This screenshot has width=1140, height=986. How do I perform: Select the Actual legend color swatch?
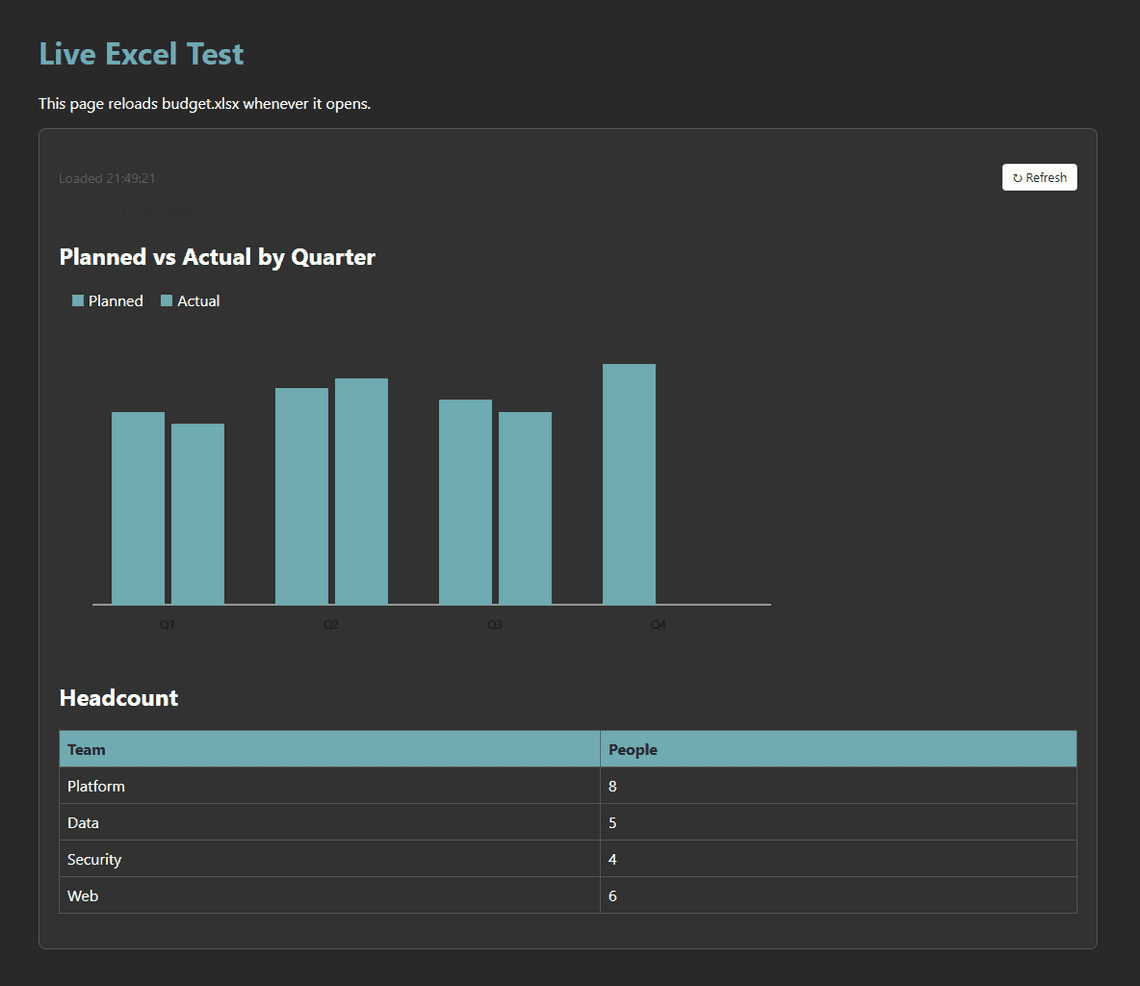point(166,301)
